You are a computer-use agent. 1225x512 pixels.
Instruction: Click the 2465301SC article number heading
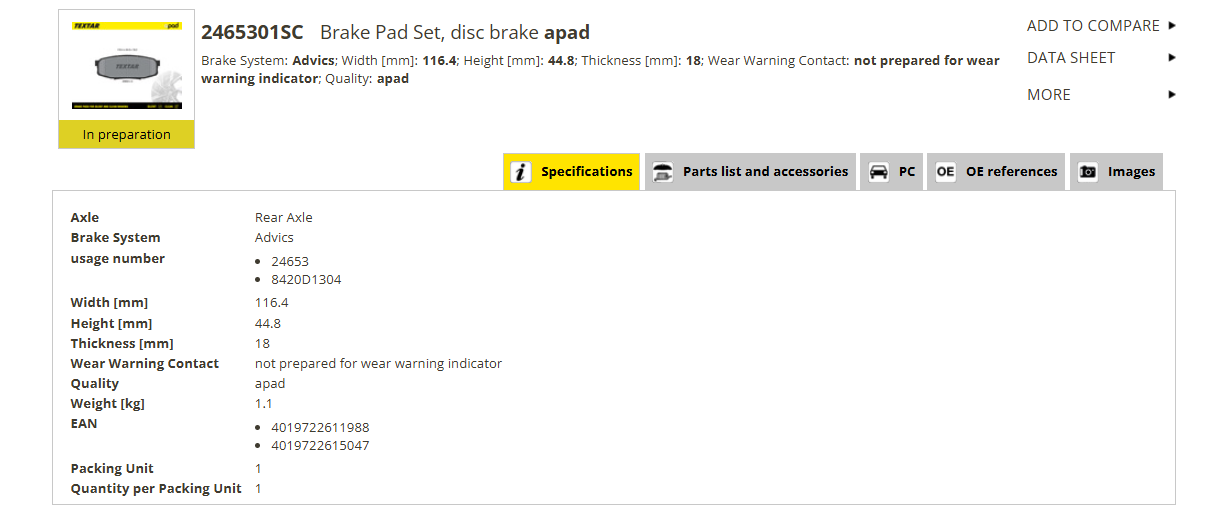[x=252, y=32]
